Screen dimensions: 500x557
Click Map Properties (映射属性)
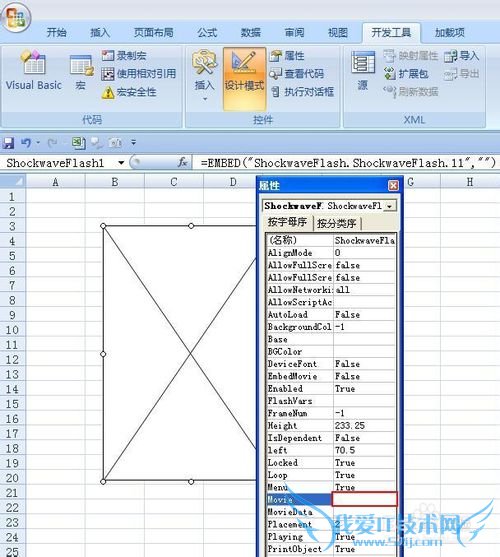(410, 55)
